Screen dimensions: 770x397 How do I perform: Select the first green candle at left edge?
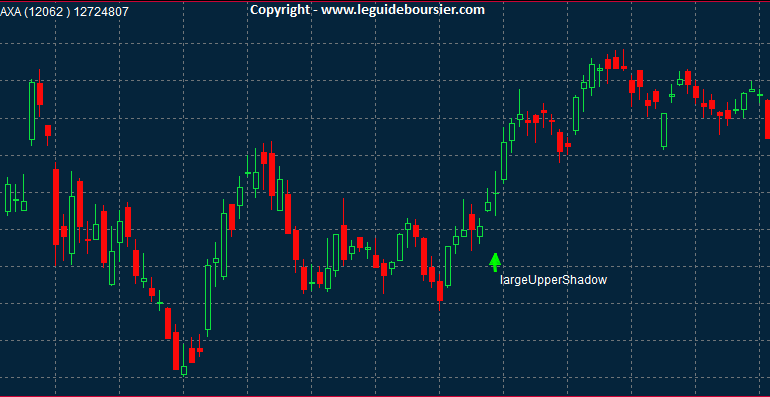[x=8, y=198]
